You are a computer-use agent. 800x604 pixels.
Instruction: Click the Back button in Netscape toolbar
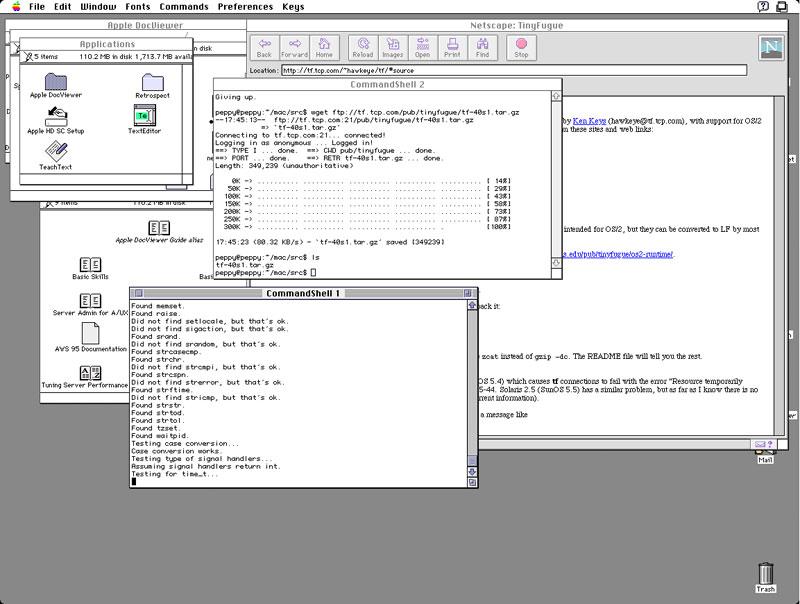click(264, 47)
